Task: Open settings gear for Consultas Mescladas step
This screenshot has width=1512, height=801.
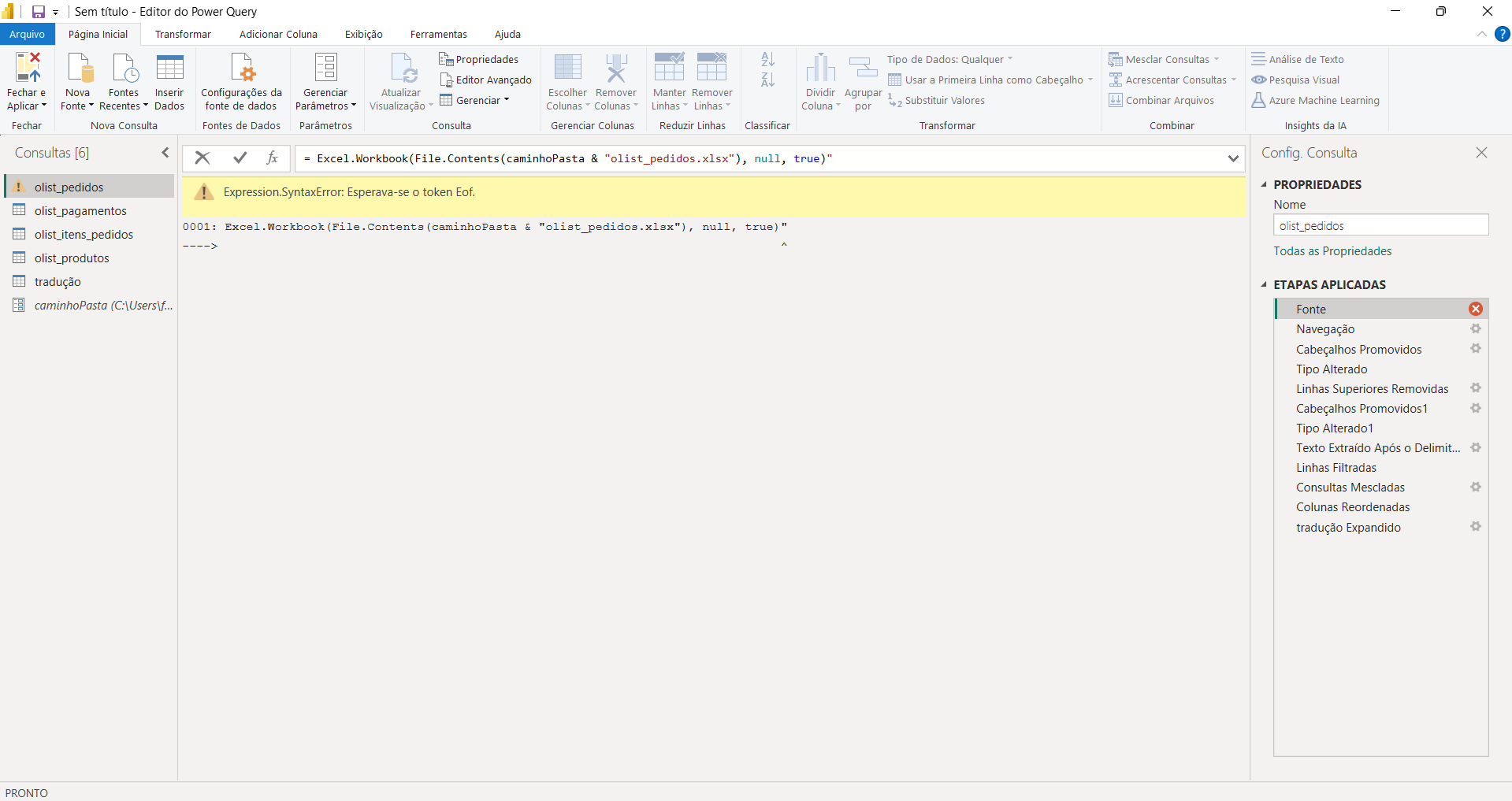Action: point(1476,487)
